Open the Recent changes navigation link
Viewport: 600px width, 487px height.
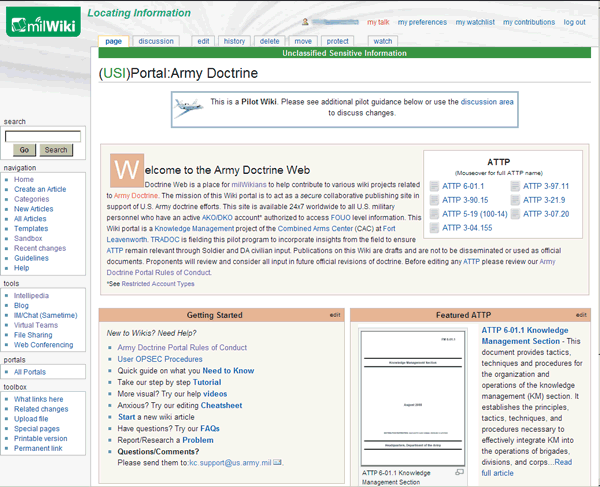(x=40, y=248)
